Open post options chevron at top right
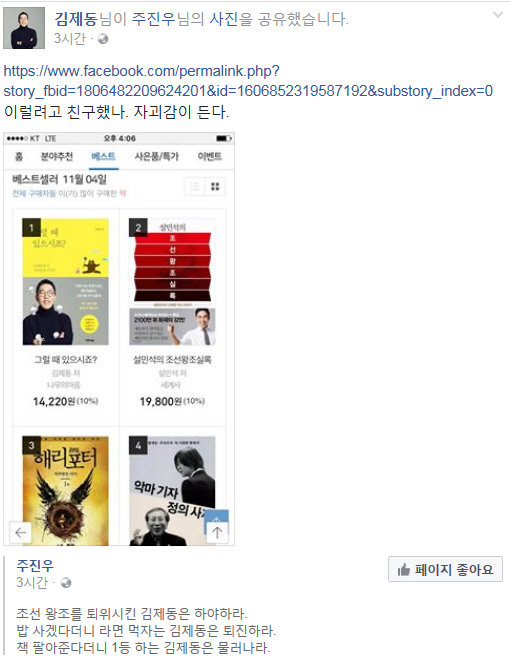Image resolution: width=510 pixels, height=657 pixels. 497,15
